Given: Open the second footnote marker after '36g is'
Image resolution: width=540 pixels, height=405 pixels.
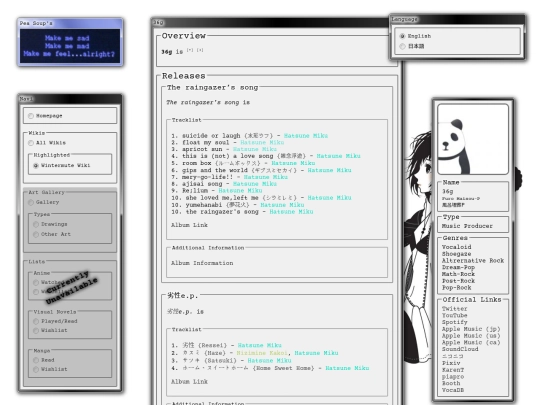Looking at the screenshot, I should click(x=200, y=50).
